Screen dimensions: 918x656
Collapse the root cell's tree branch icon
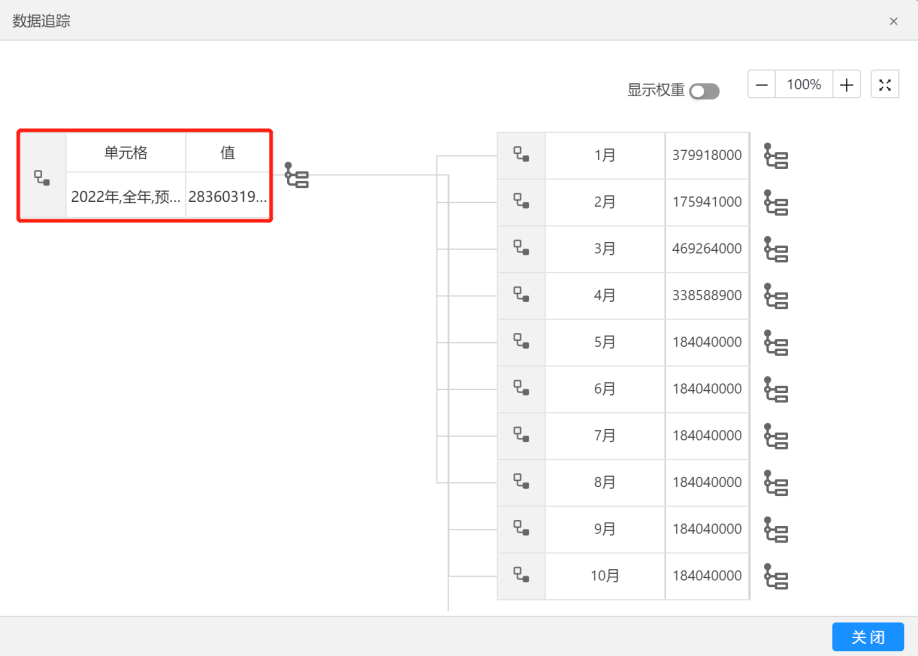(x=297, y=175)
